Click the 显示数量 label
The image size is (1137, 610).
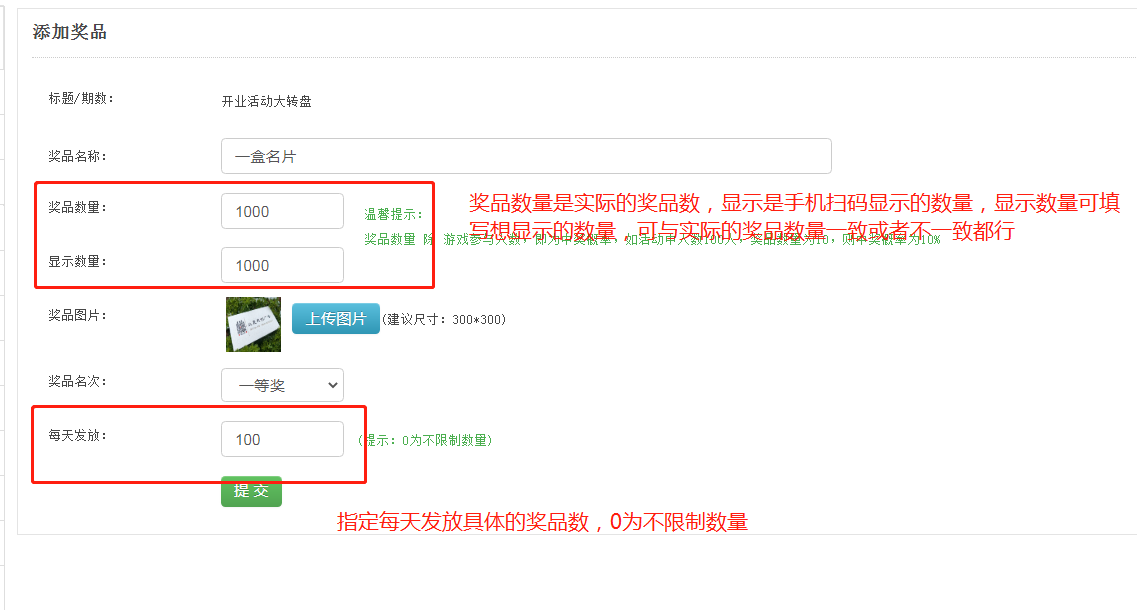77,261
